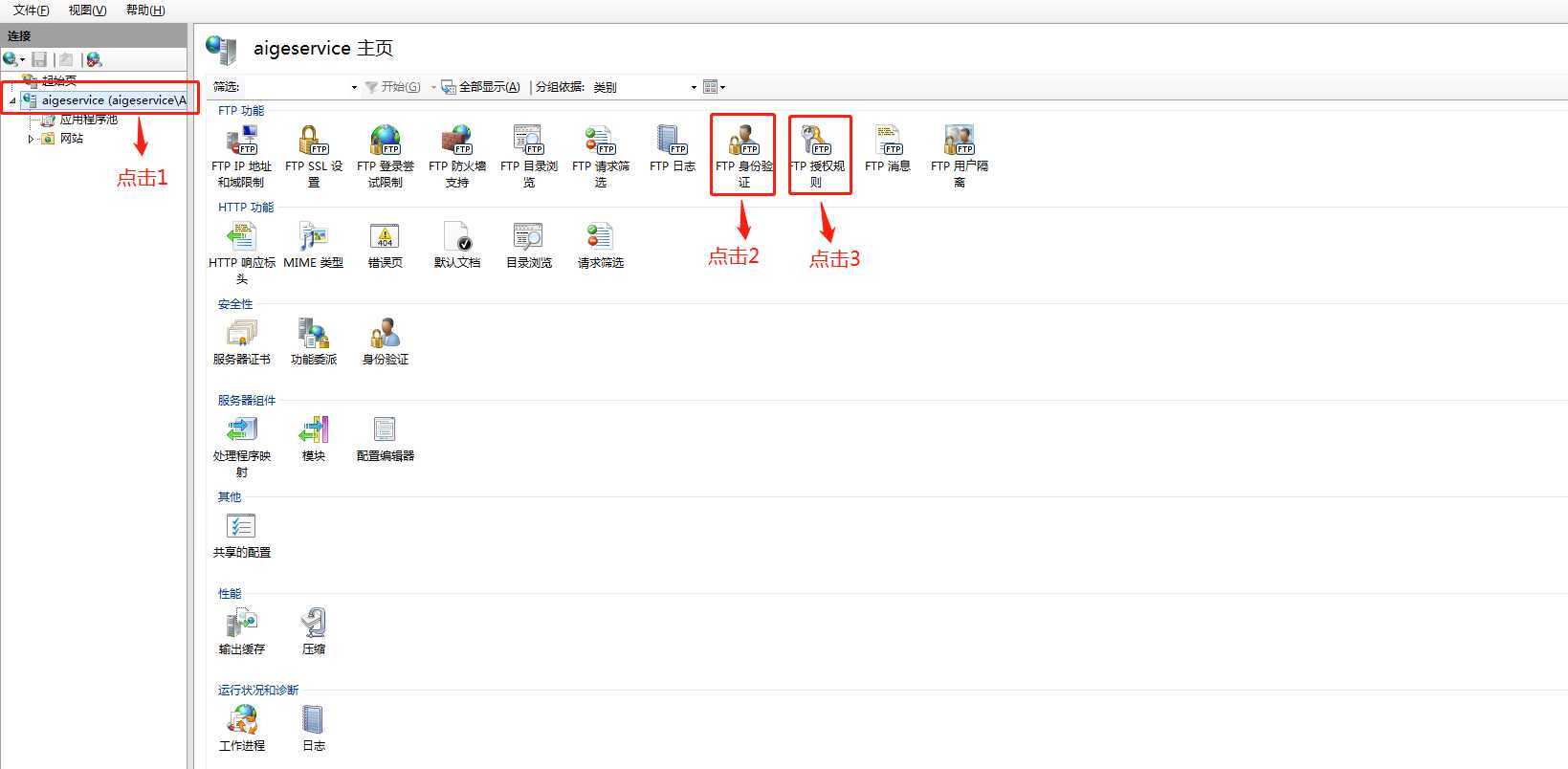The height and width of the screenshot is (769, 1568).
Task: Select 身份验证 under 安全性
Action: 385,342
